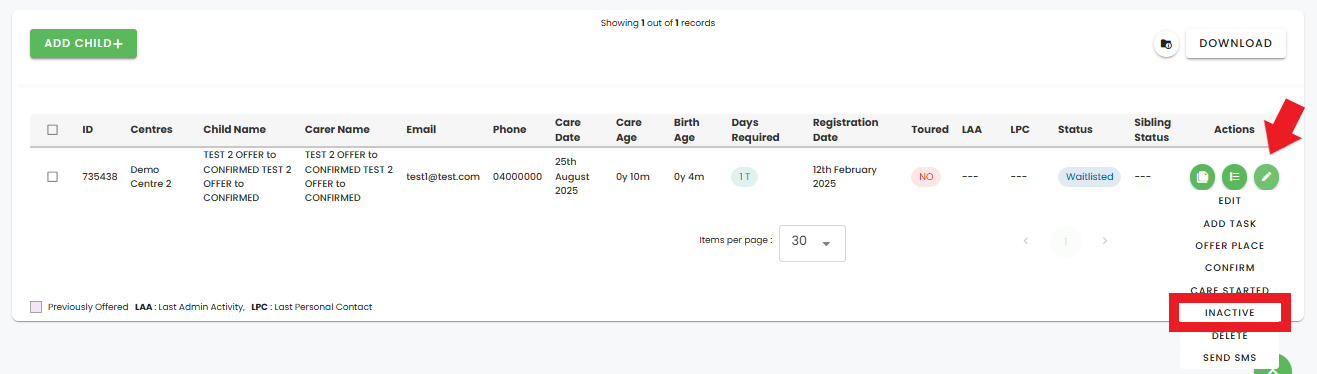This screenshot has height=374, width=1317.
Task: Click the Add Child button
Action: pyautogui.click(x=83, y=44)
